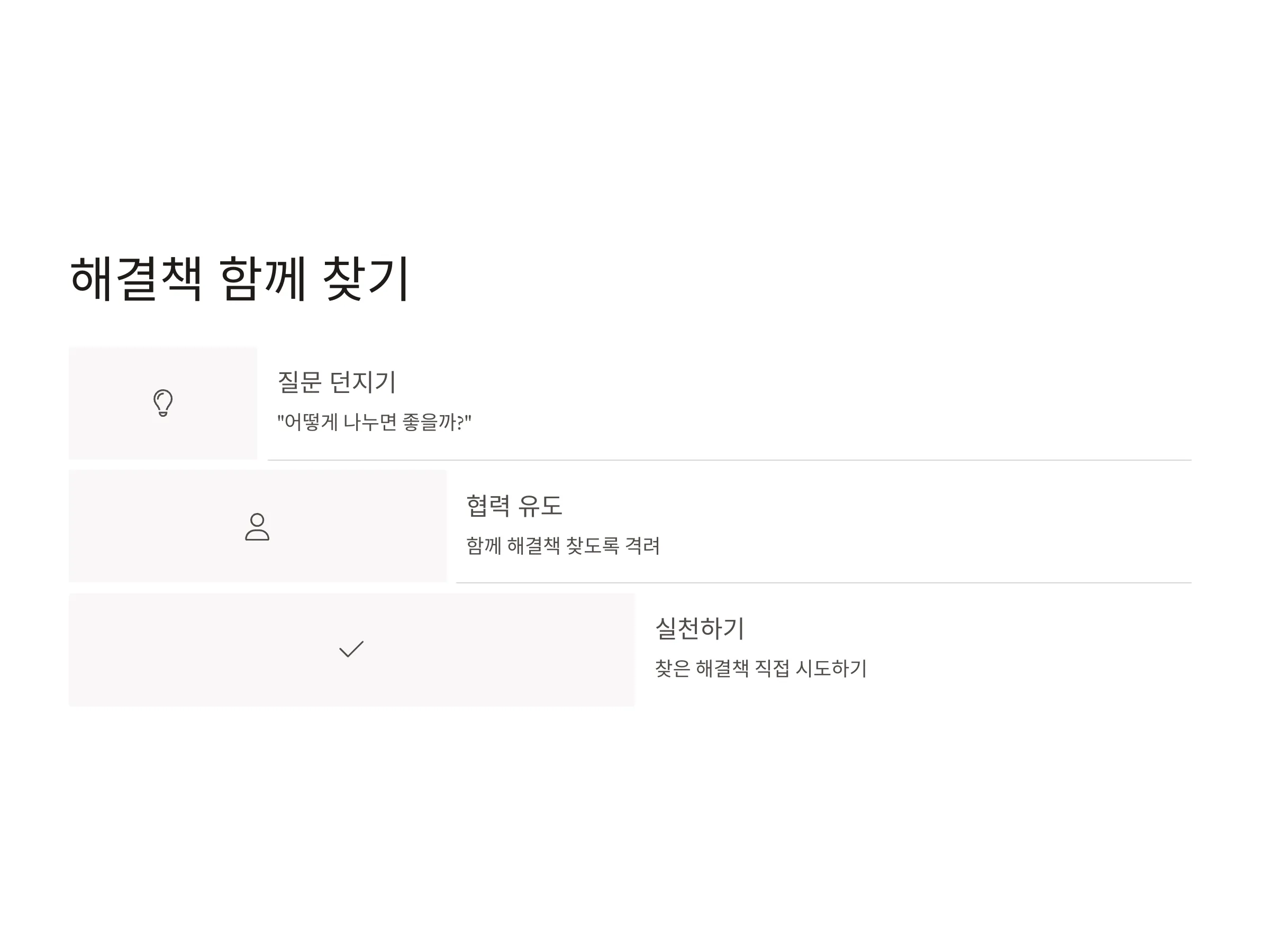Select the slide title "해결책 함께 찾기"

tap(239, 279)
